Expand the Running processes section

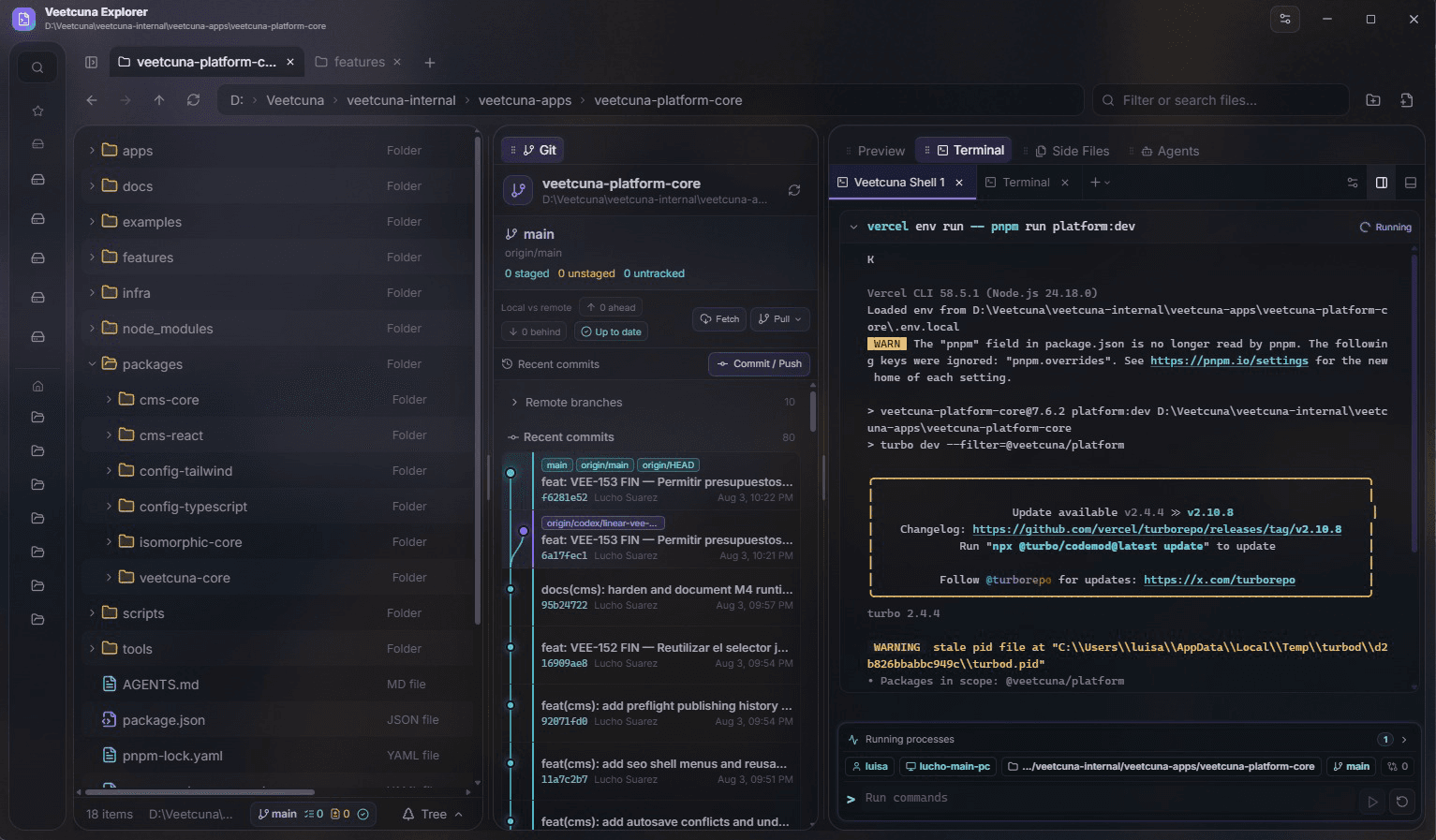(x=1403, y=740)
